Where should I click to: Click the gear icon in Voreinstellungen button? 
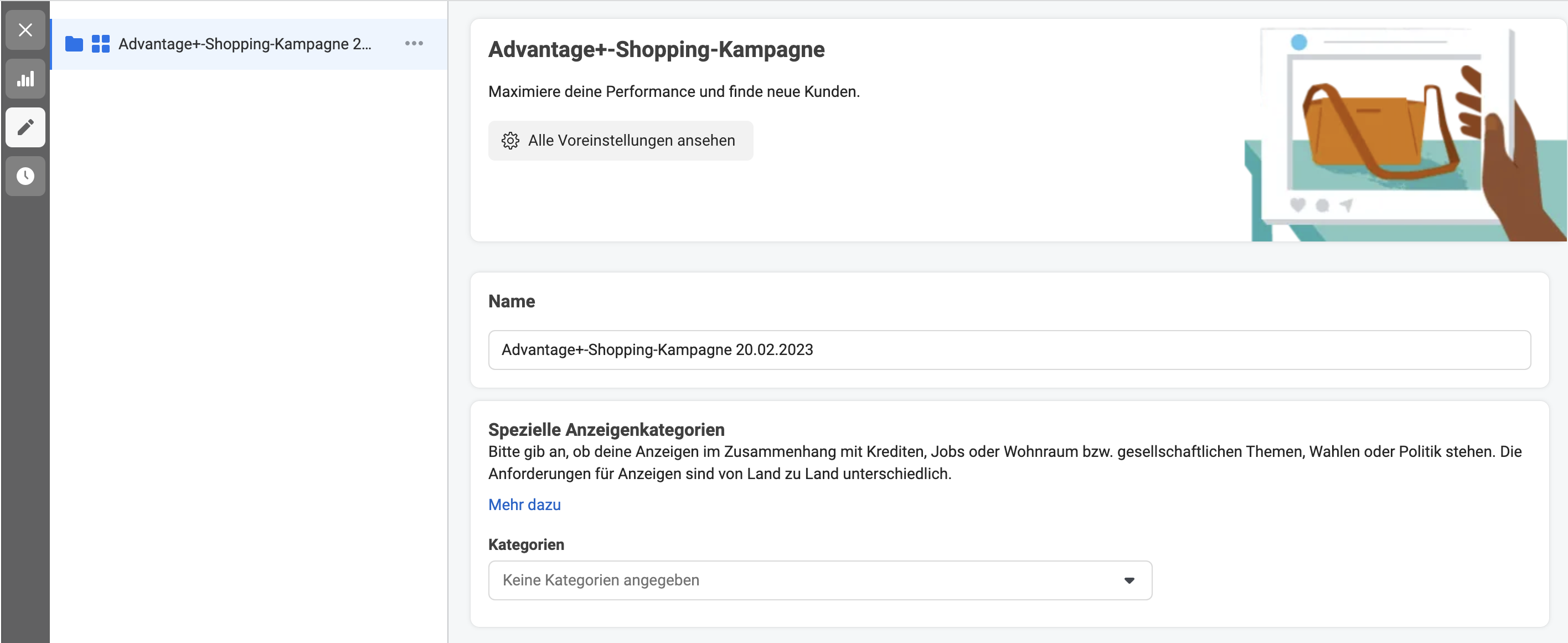pyautogui.click(x=510, y=141)
